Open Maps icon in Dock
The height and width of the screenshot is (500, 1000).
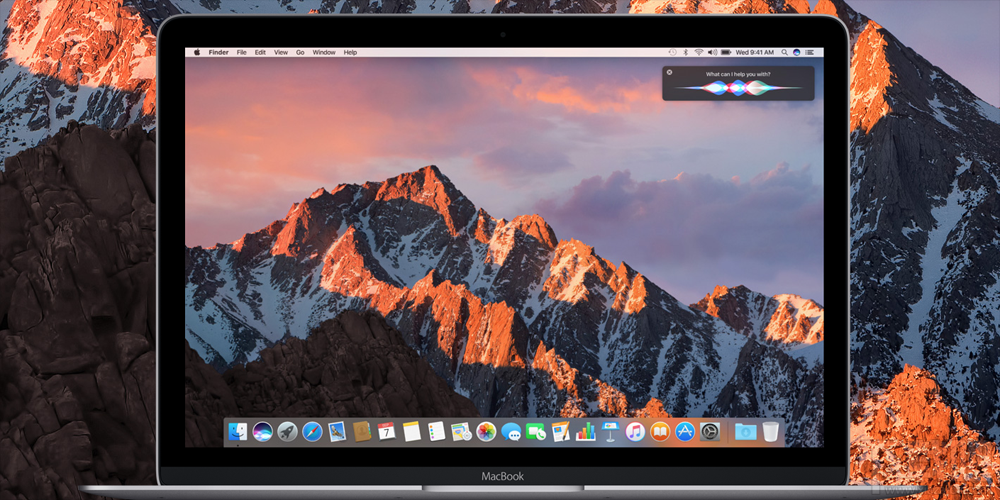[x=461, y=432]
